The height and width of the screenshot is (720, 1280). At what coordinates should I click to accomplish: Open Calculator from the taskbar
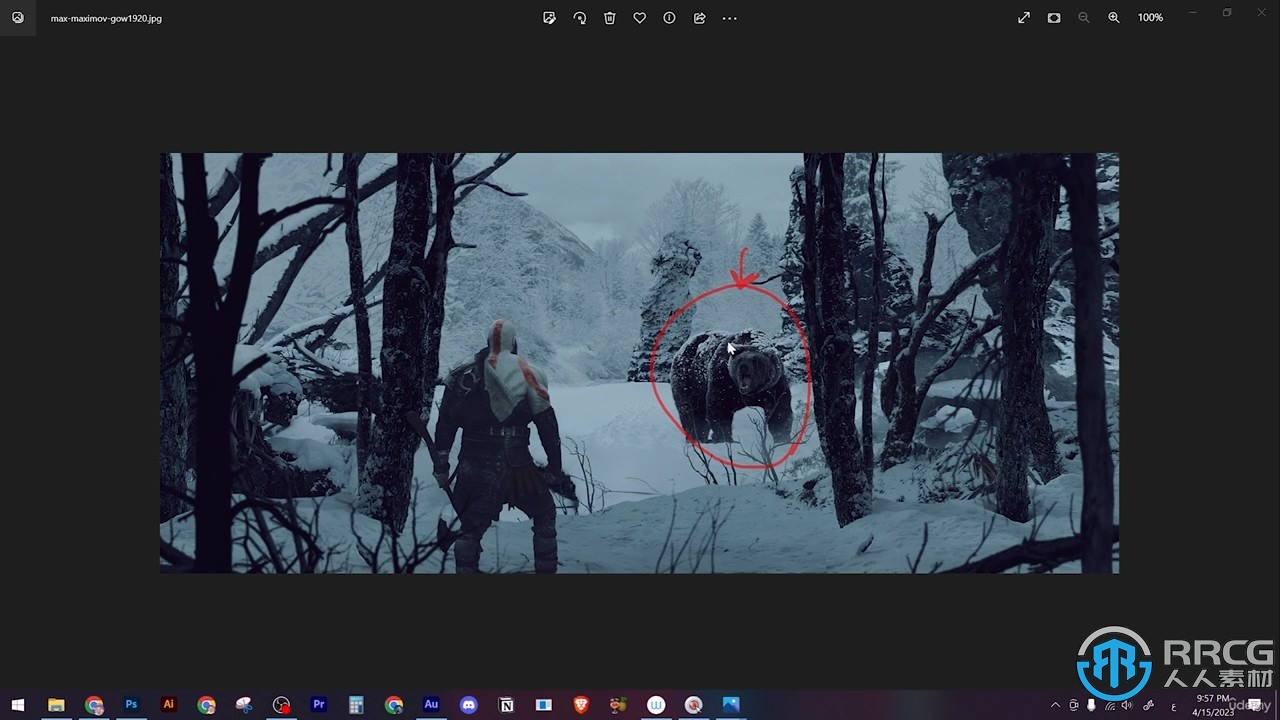click(x=356, y=705)
